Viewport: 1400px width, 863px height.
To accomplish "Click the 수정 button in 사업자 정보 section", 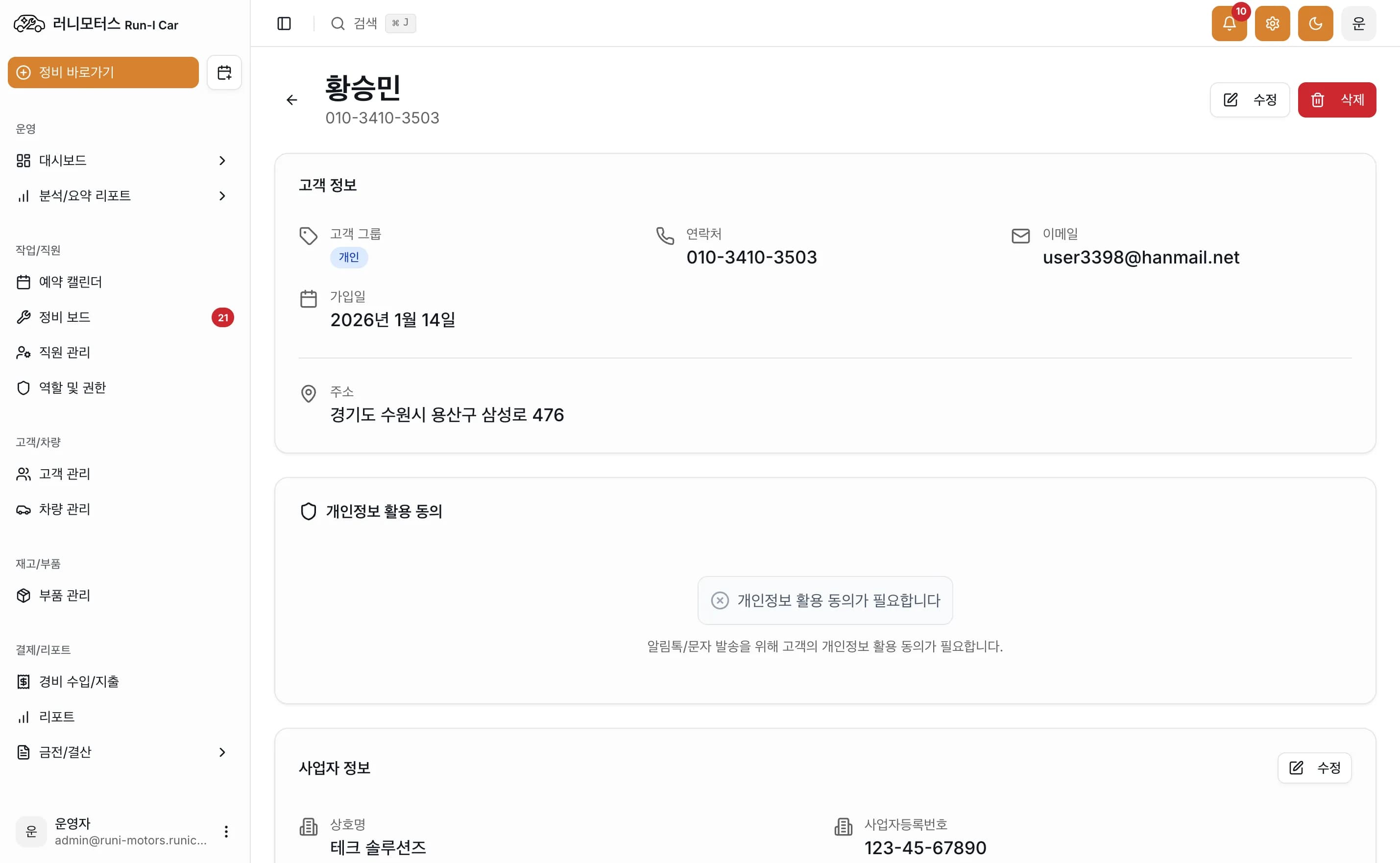I will pos(1314,767).
